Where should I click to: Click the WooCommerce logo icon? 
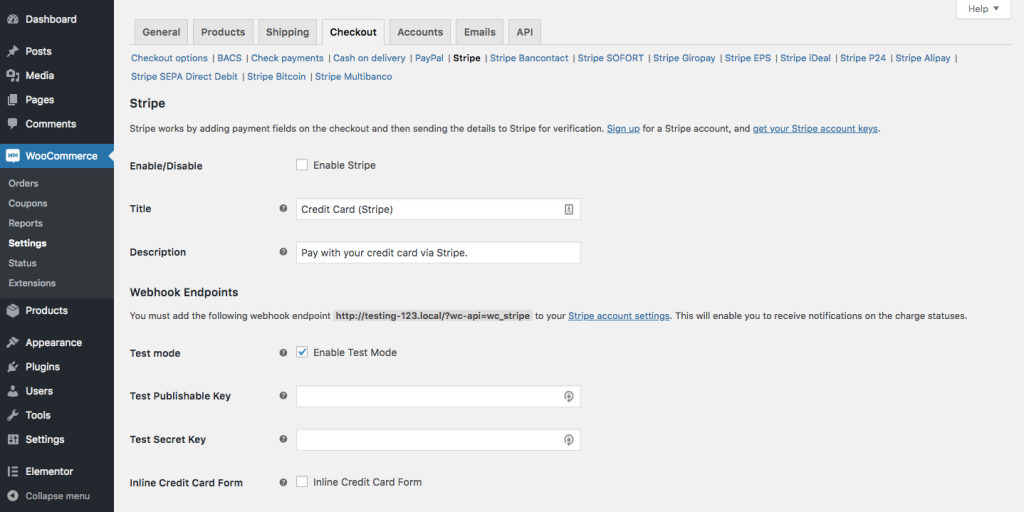[12, 156]
